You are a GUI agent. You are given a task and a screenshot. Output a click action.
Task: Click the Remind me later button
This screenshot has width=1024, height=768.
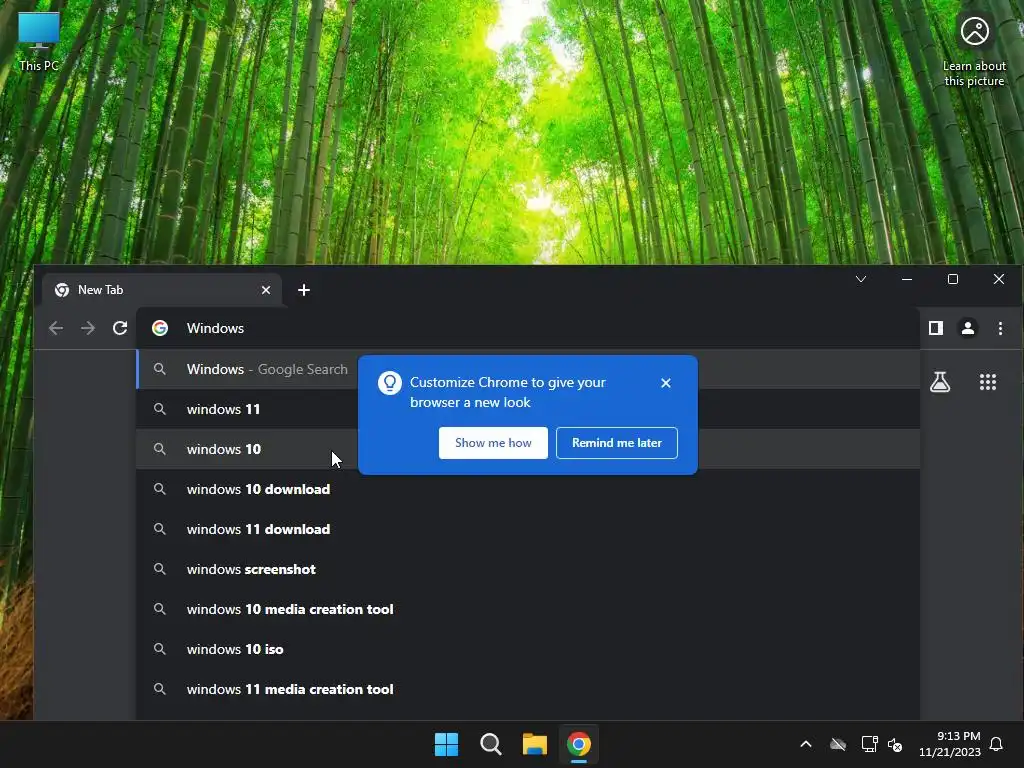[x=616, y=443]
